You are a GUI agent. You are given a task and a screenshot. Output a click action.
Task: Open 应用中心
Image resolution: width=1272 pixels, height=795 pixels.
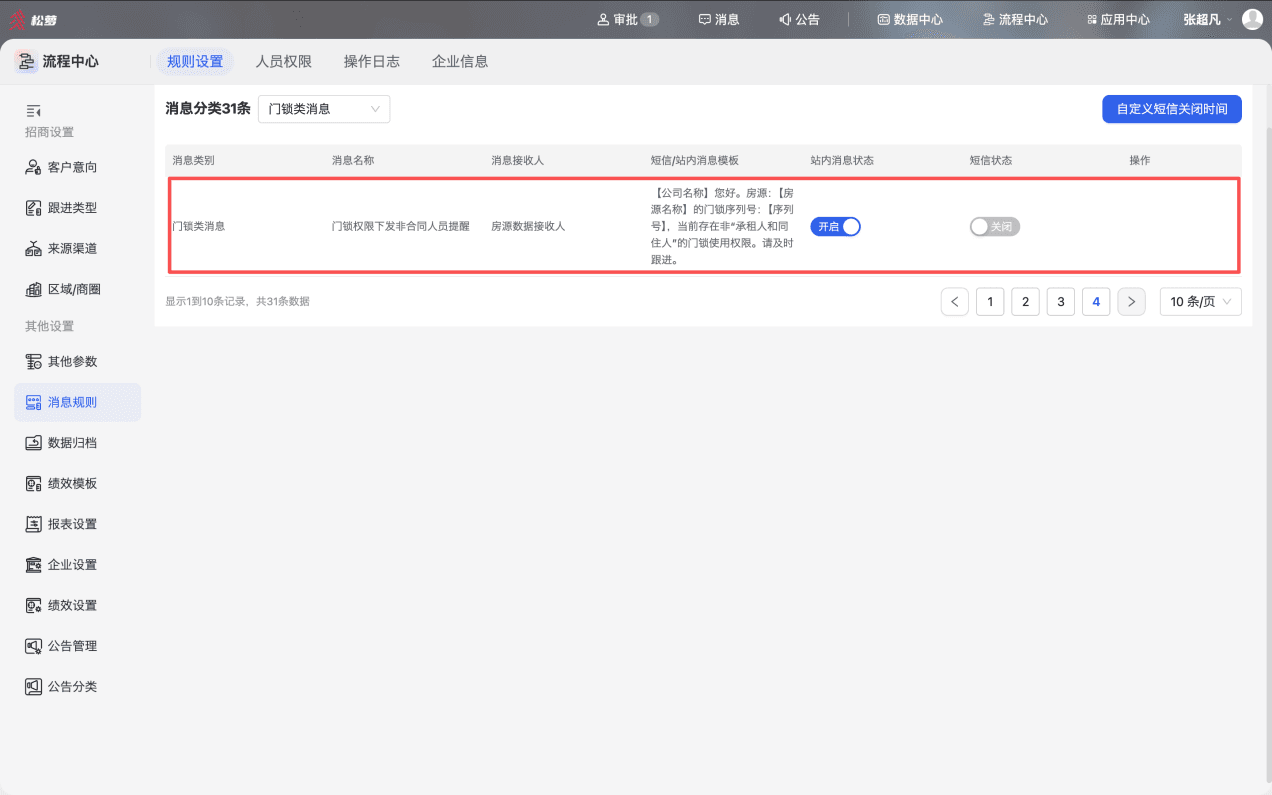click(1118, 19)
